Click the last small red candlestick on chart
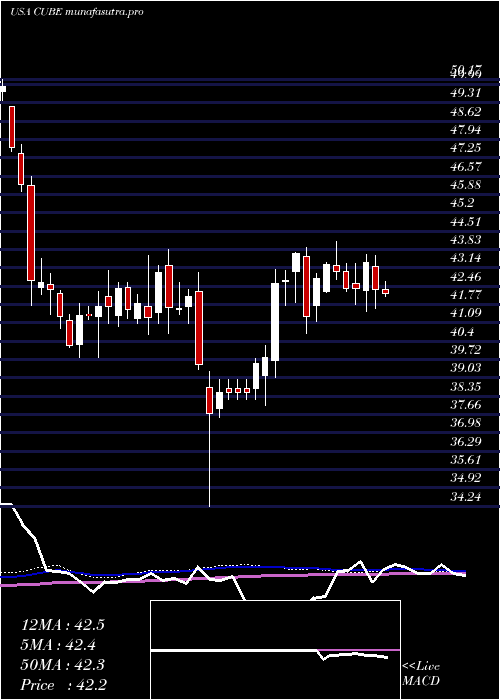 click(385, 291)
